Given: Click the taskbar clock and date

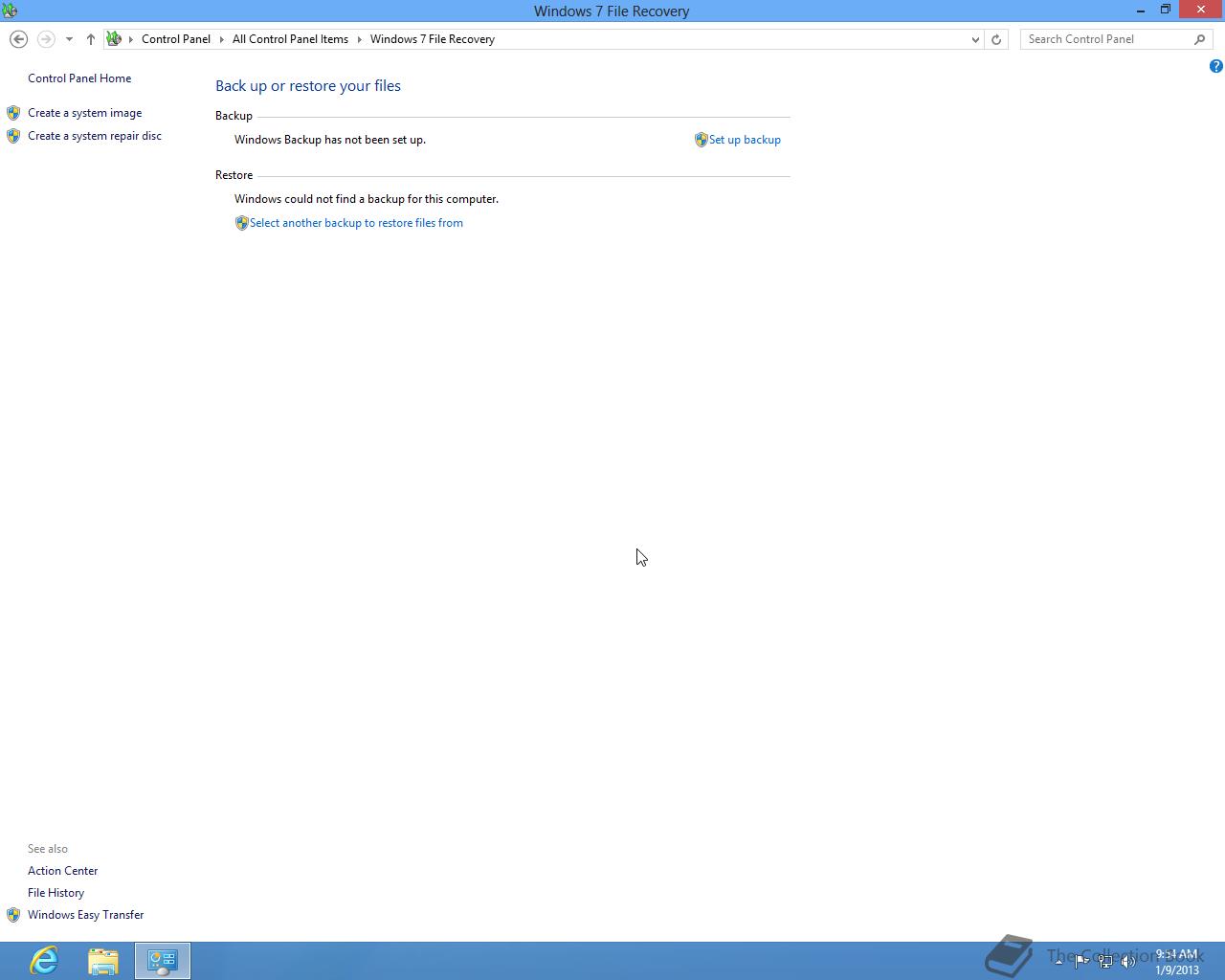Looking at the screenshot, I should [x=1176, y=962].
